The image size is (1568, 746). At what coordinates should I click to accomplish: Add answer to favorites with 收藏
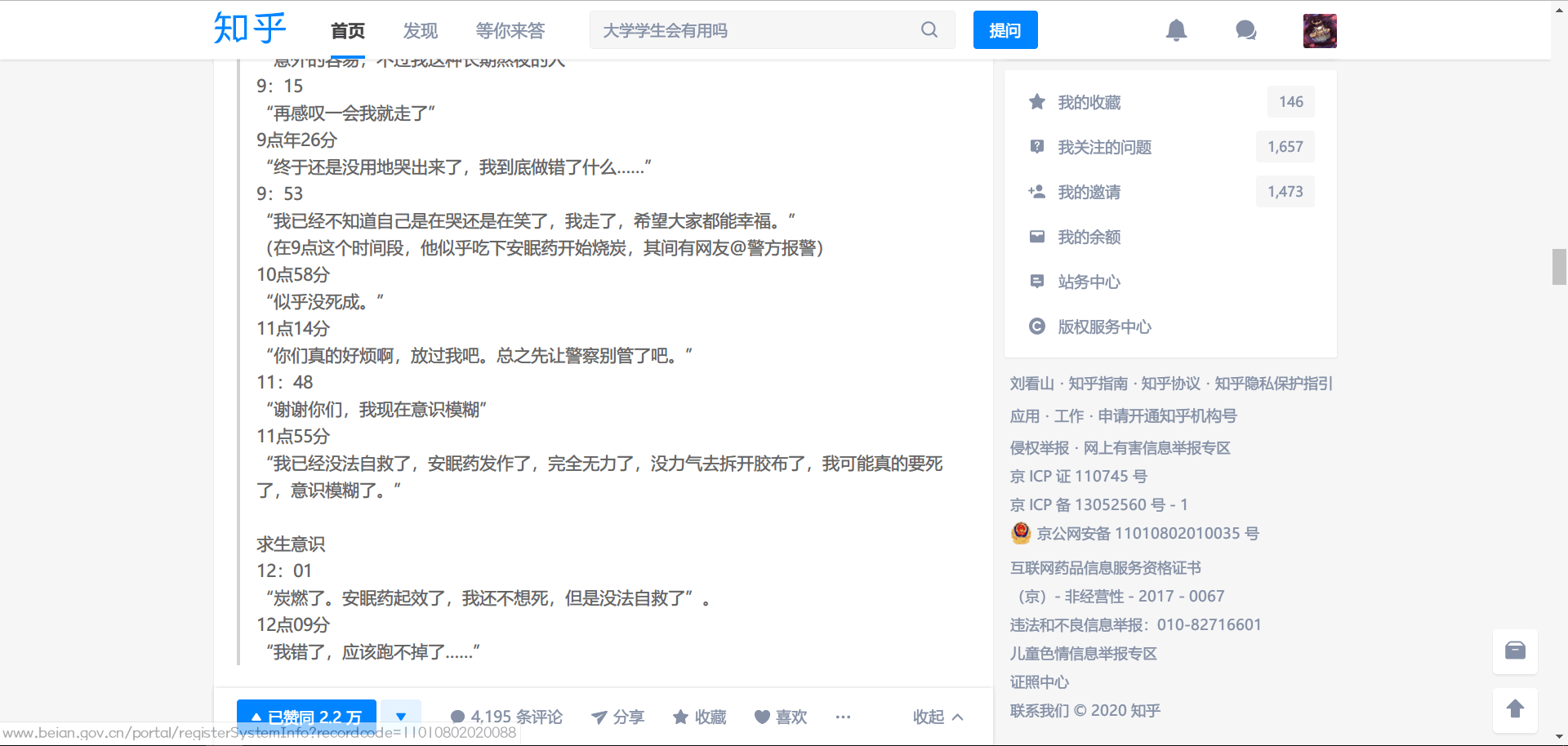[699, 717]
